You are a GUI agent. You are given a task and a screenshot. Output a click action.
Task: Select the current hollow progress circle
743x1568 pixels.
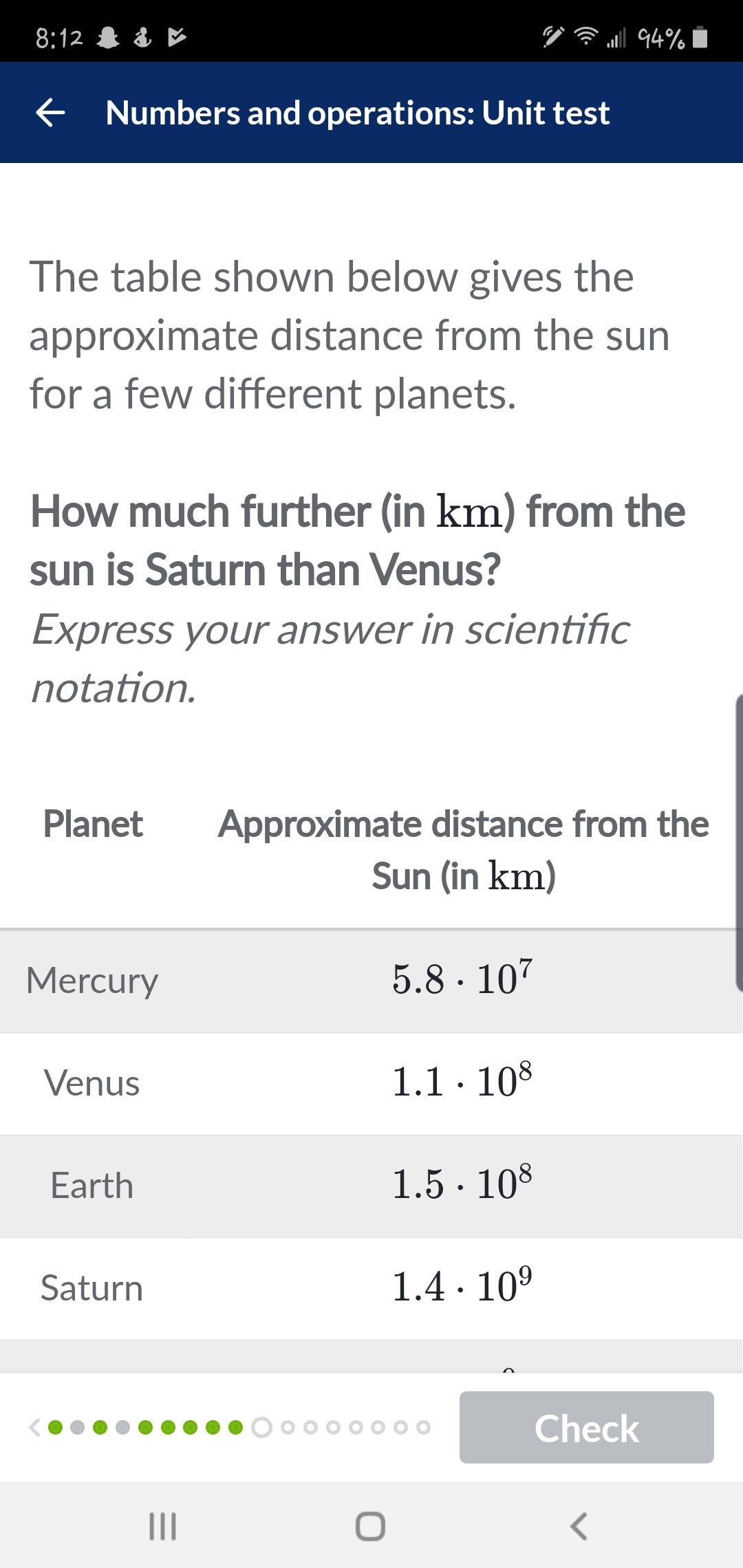point(261,1427)
